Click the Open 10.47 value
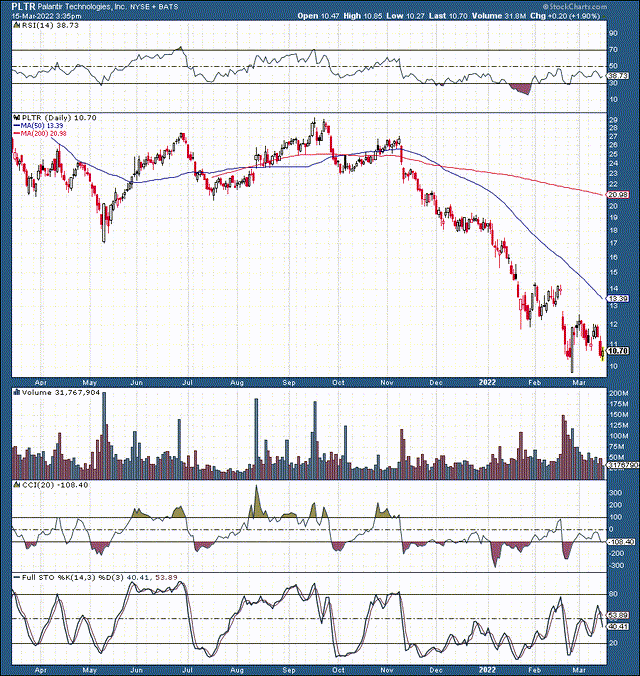The image size is (640, 676). [x=318, y=16]
